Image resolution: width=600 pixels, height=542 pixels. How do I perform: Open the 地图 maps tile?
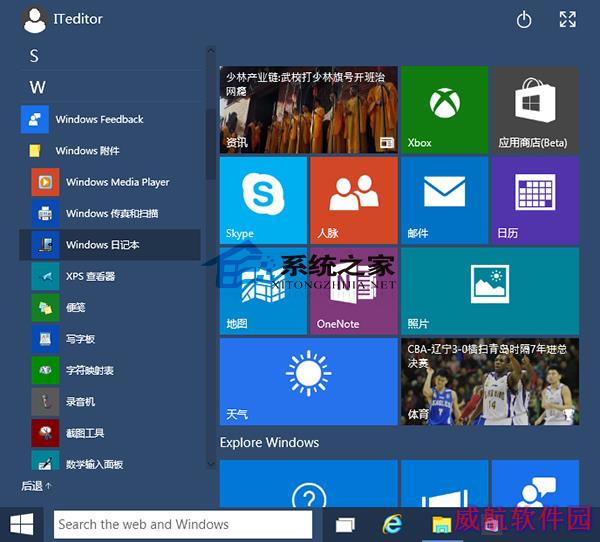point(263,291)
